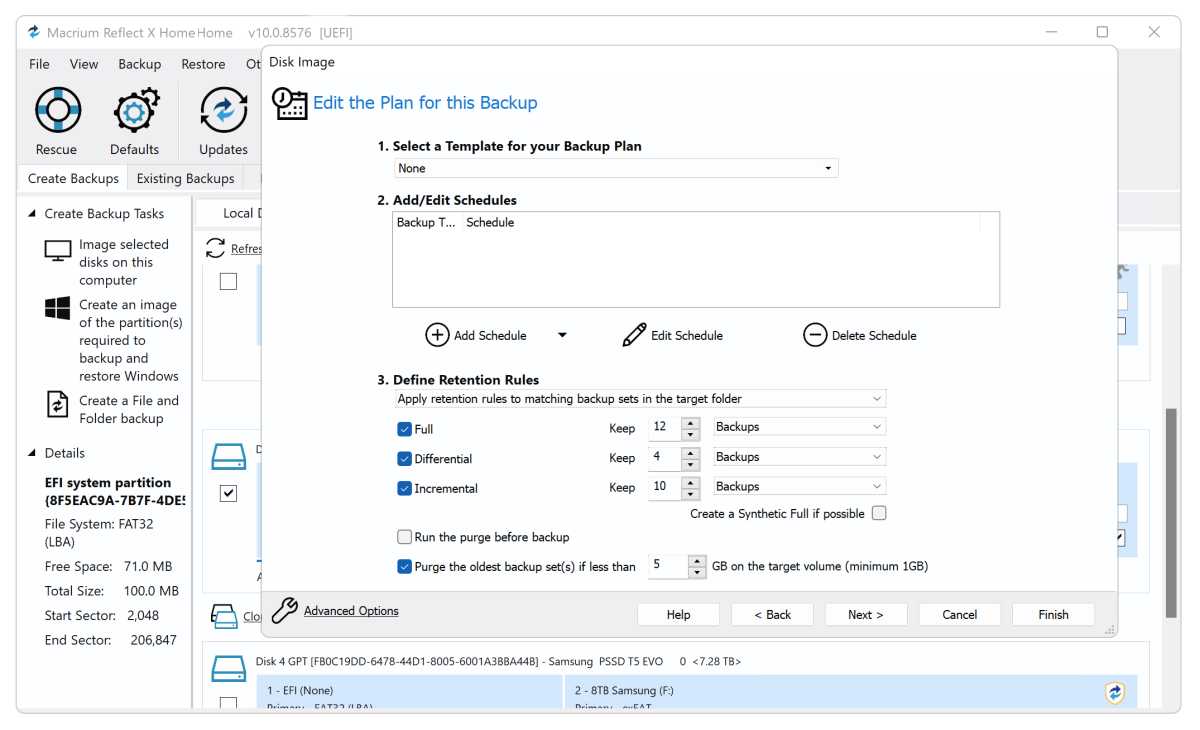Open the Add Schedule dropdown arrow
Screen dimensions: 1200x730
tap(562, 335)
